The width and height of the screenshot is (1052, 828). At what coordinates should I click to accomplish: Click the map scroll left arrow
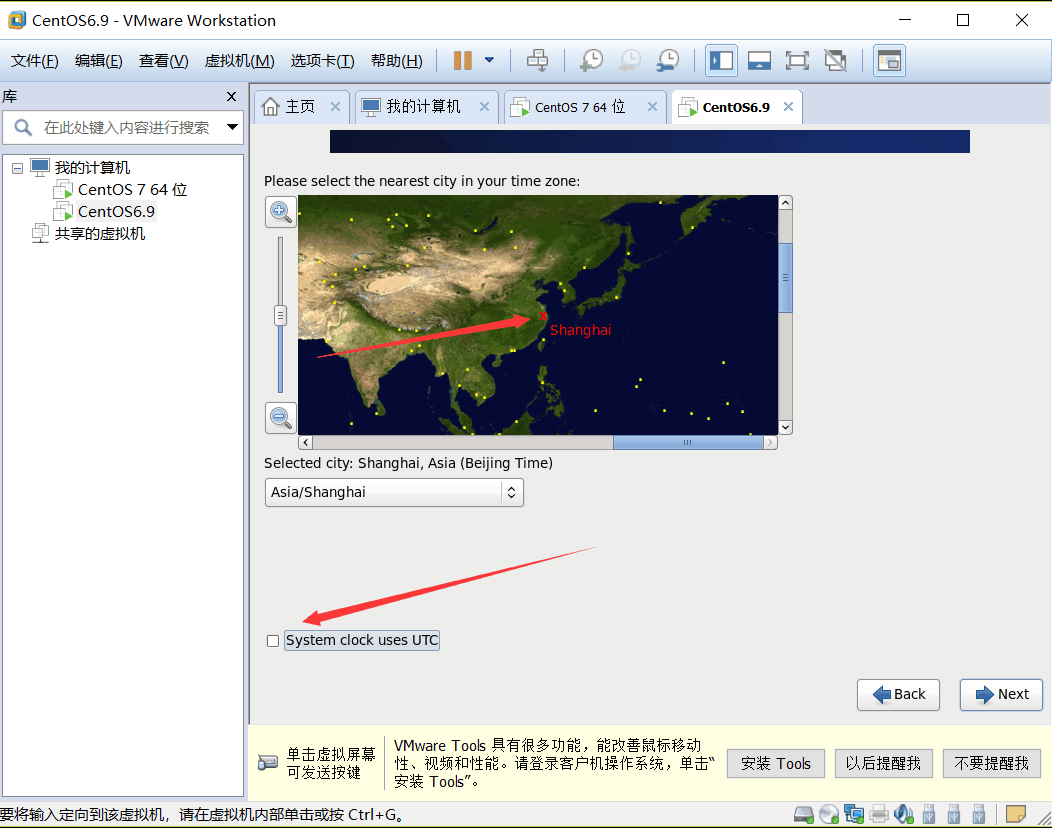306,442
